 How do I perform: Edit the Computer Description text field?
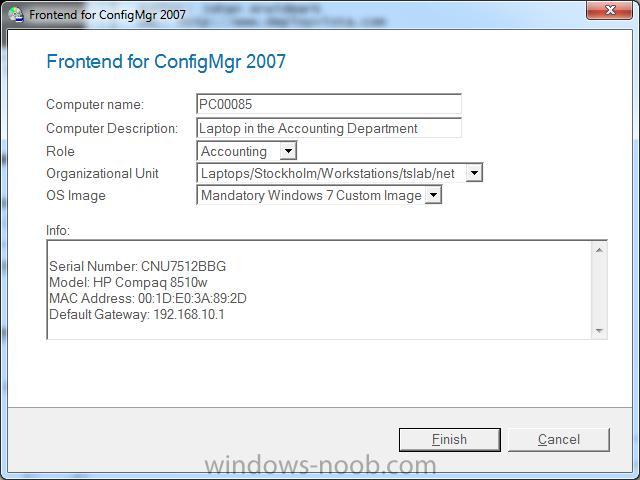[329, 128]
